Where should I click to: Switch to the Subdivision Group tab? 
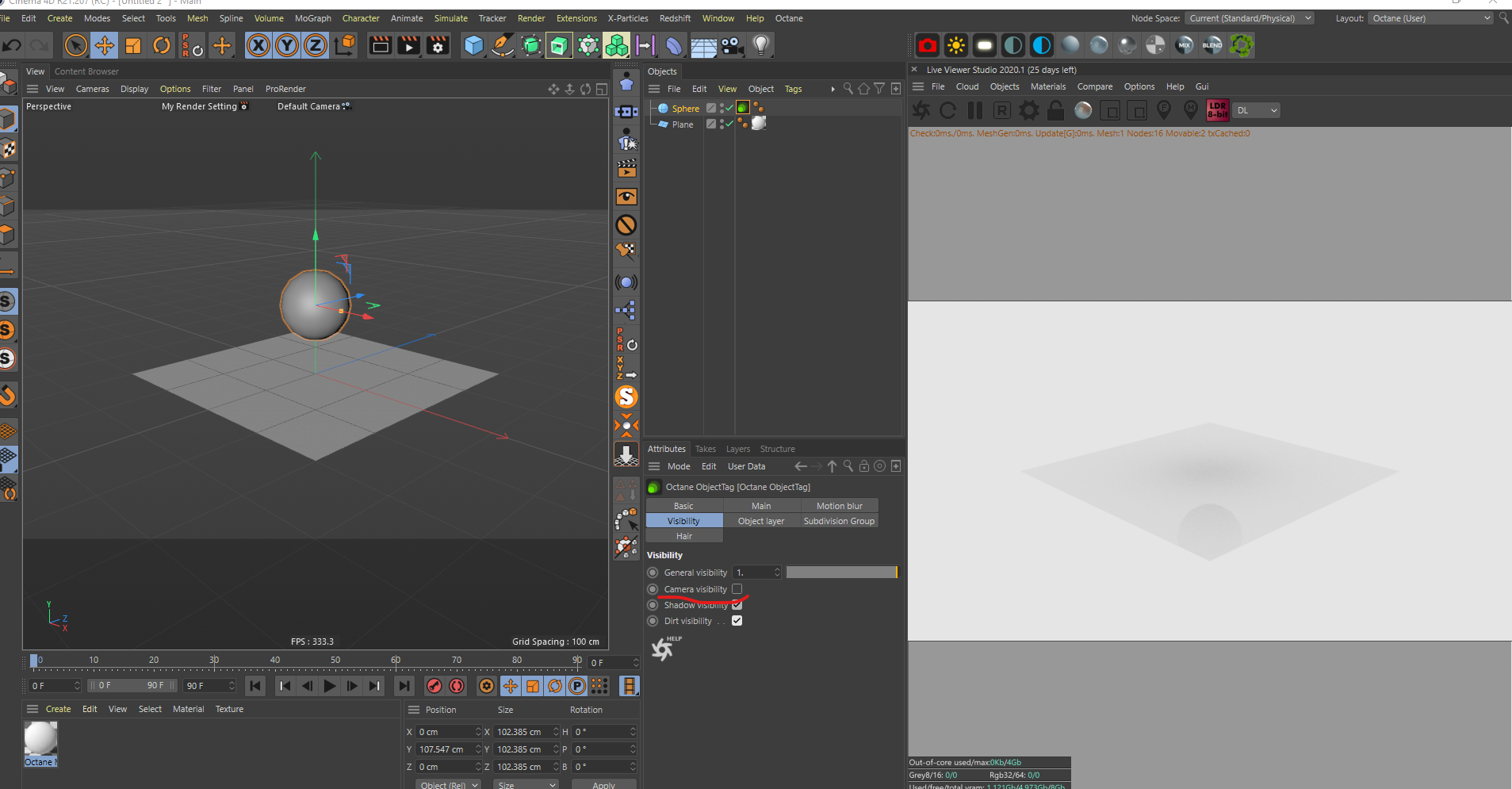point(840,521)
